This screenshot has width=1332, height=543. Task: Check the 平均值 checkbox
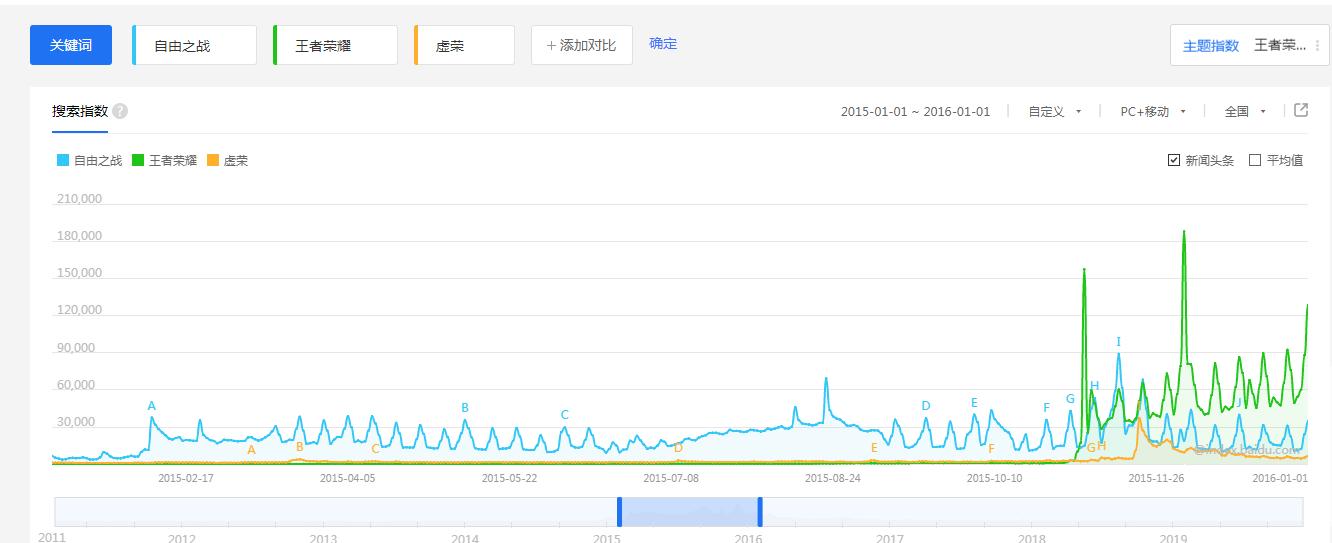(x=1255, y=160)
